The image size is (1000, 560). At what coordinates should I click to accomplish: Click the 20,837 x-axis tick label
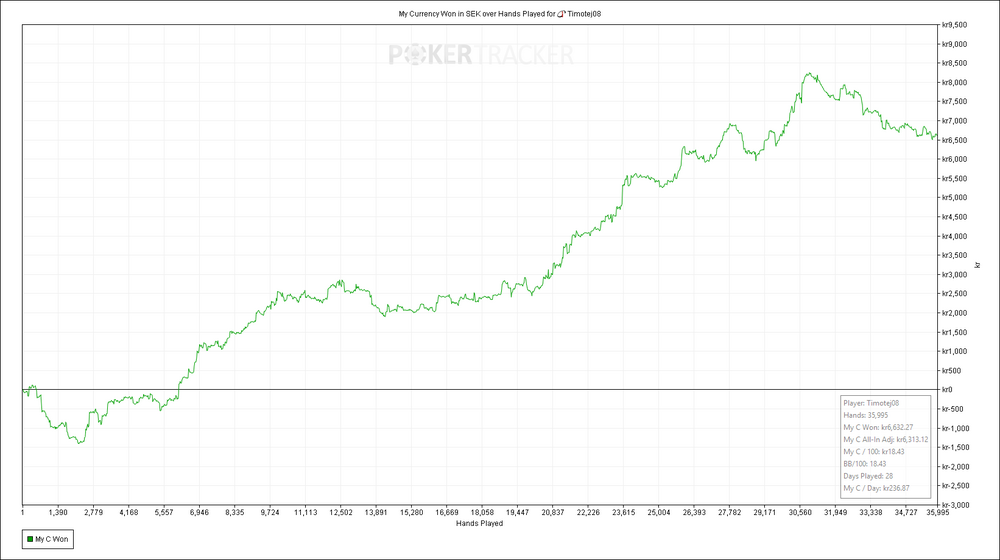[552, 512]
